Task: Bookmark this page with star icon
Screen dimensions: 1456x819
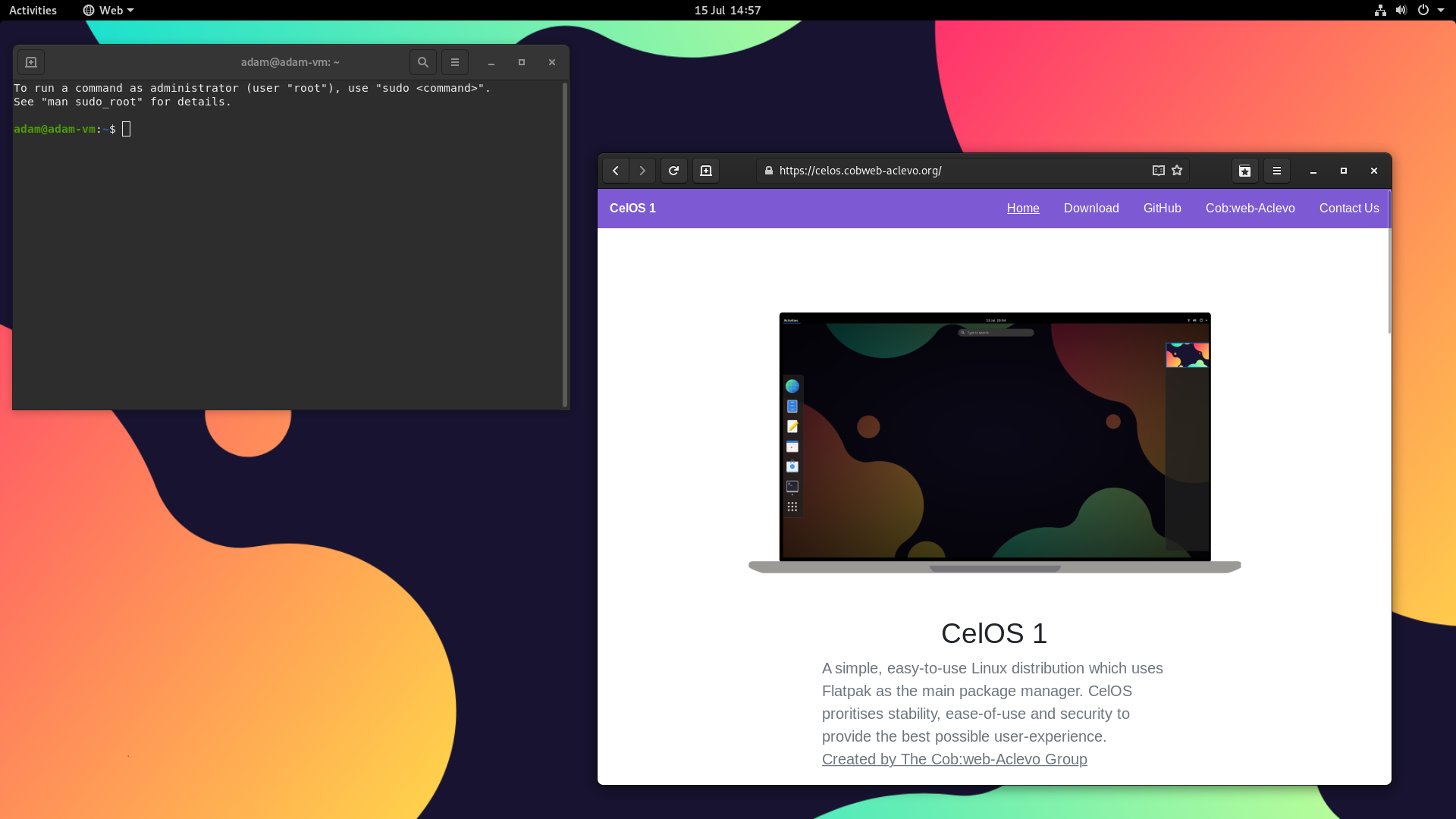Action: coord(1177,171)
